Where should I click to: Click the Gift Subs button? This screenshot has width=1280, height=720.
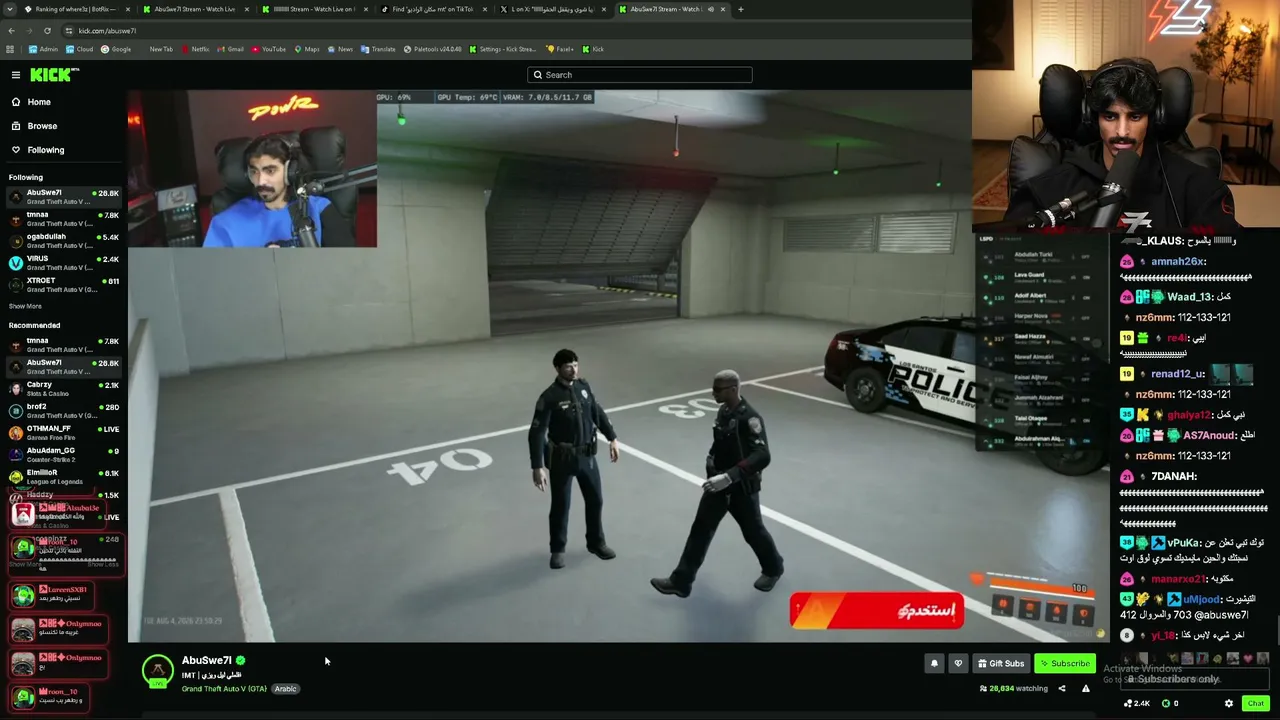coord(1001,663)
